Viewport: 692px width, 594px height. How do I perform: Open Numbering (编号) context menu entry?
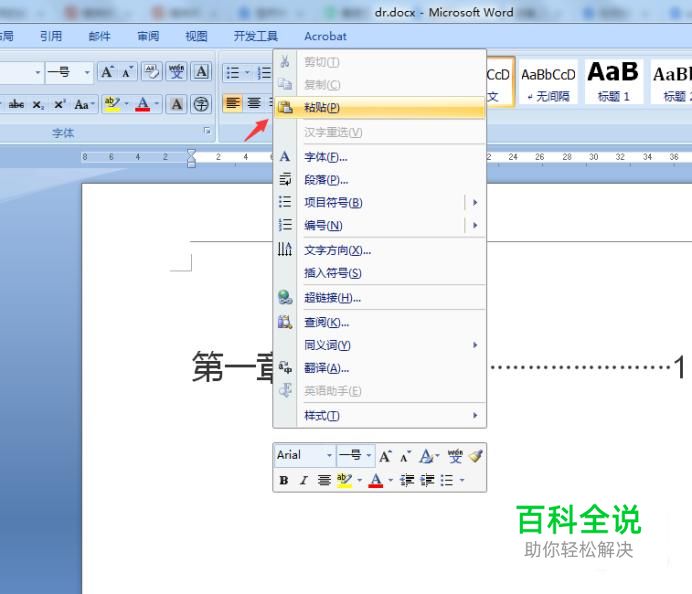pos(380,226)
